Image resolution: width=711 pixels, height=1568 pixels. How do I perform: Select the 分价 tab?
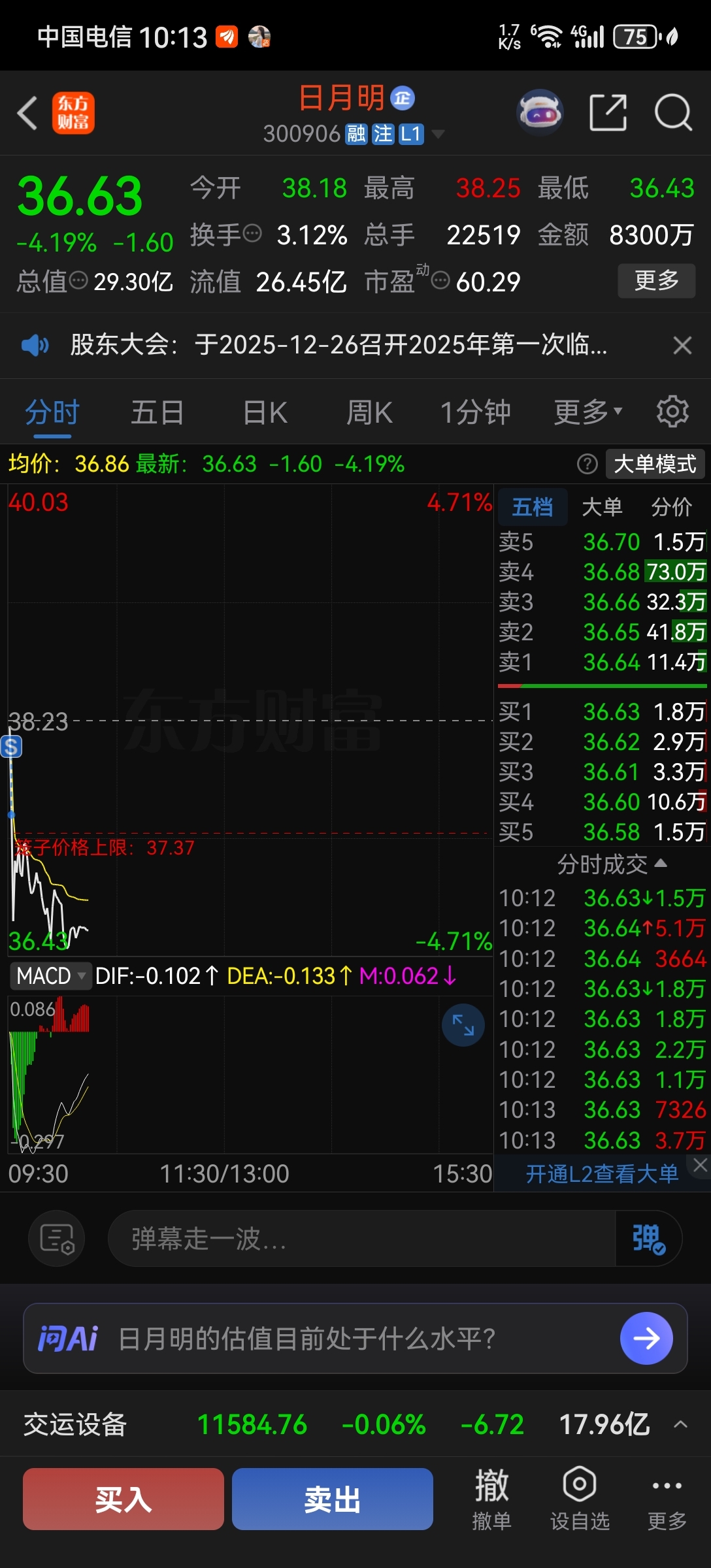tap(672, 507)
